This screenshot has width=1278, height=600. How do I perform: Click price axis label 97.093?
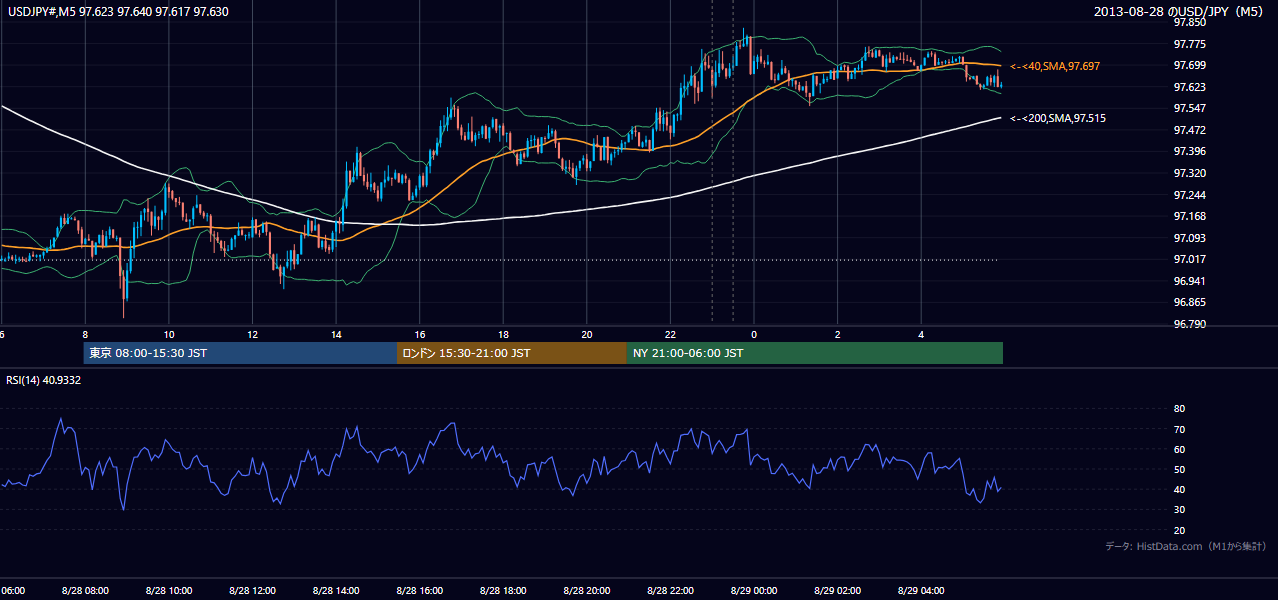point(1188,238)
